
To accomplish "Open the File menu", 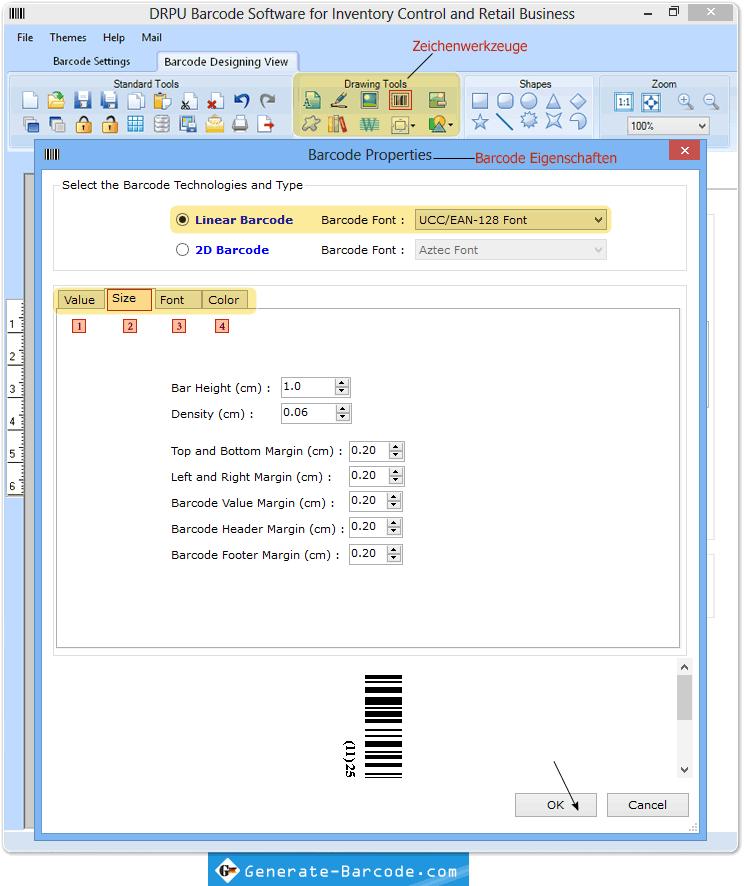I will click(25, 37).
